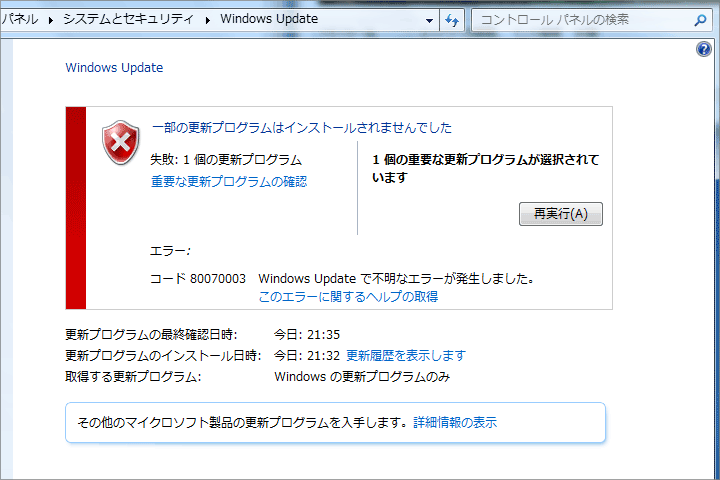Viewport: 720px width, 480px height.
Task: Expand the arrow before システムとセキュリティ breadcrumb
Action: click(51, 20)
